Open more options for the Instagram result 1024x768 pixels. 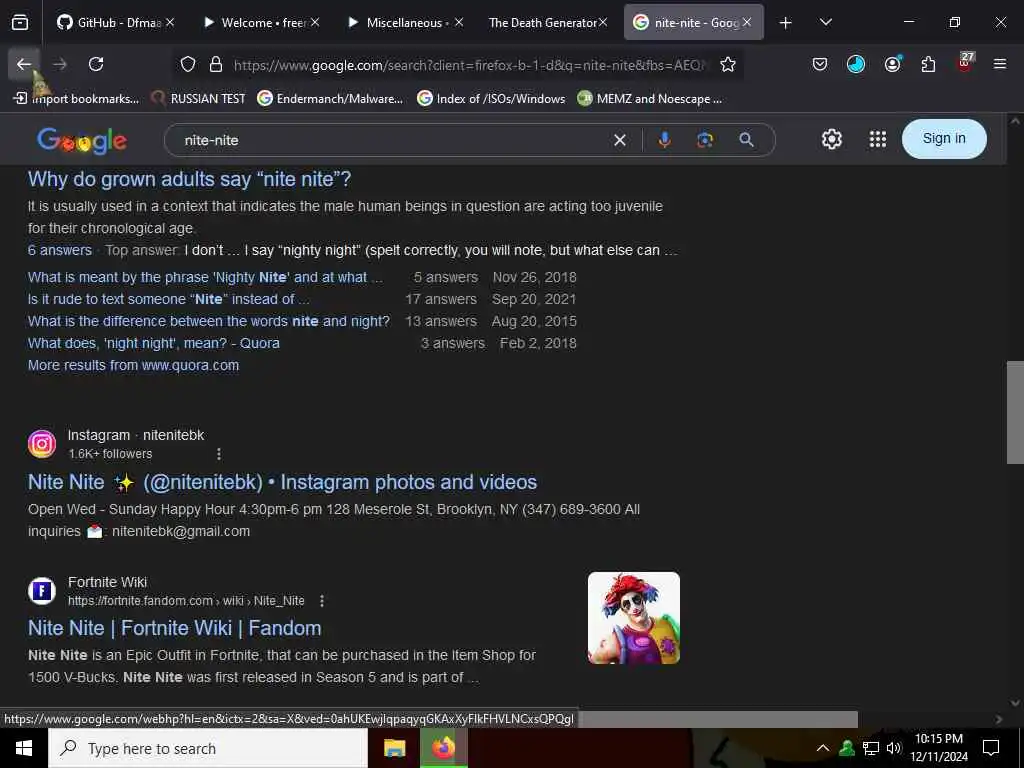pos(219,454)
